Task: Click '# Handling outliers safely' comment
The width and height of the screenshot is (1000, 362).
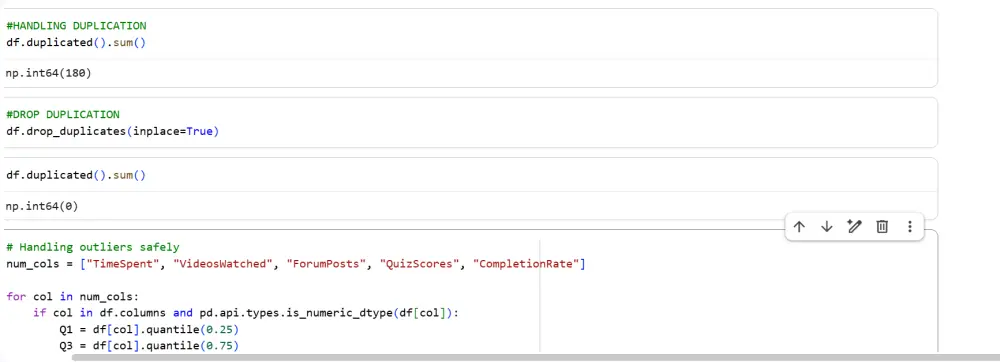Action: 92,247
